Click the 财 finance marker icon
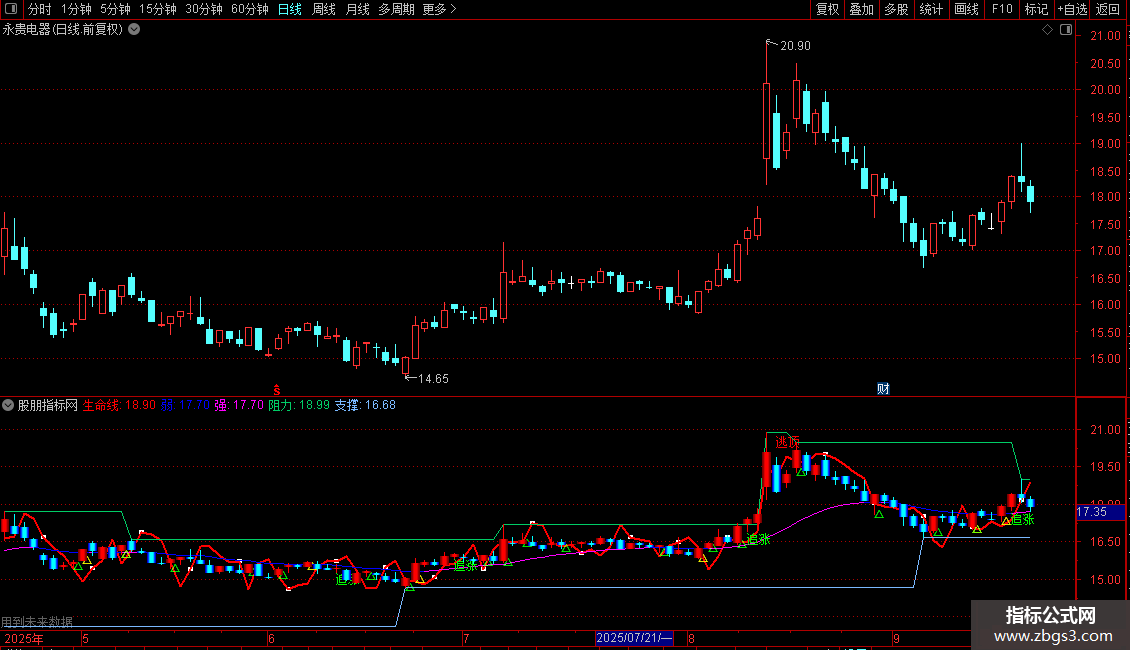Screen dimensions: 1130x650 [x=883, y=389]
